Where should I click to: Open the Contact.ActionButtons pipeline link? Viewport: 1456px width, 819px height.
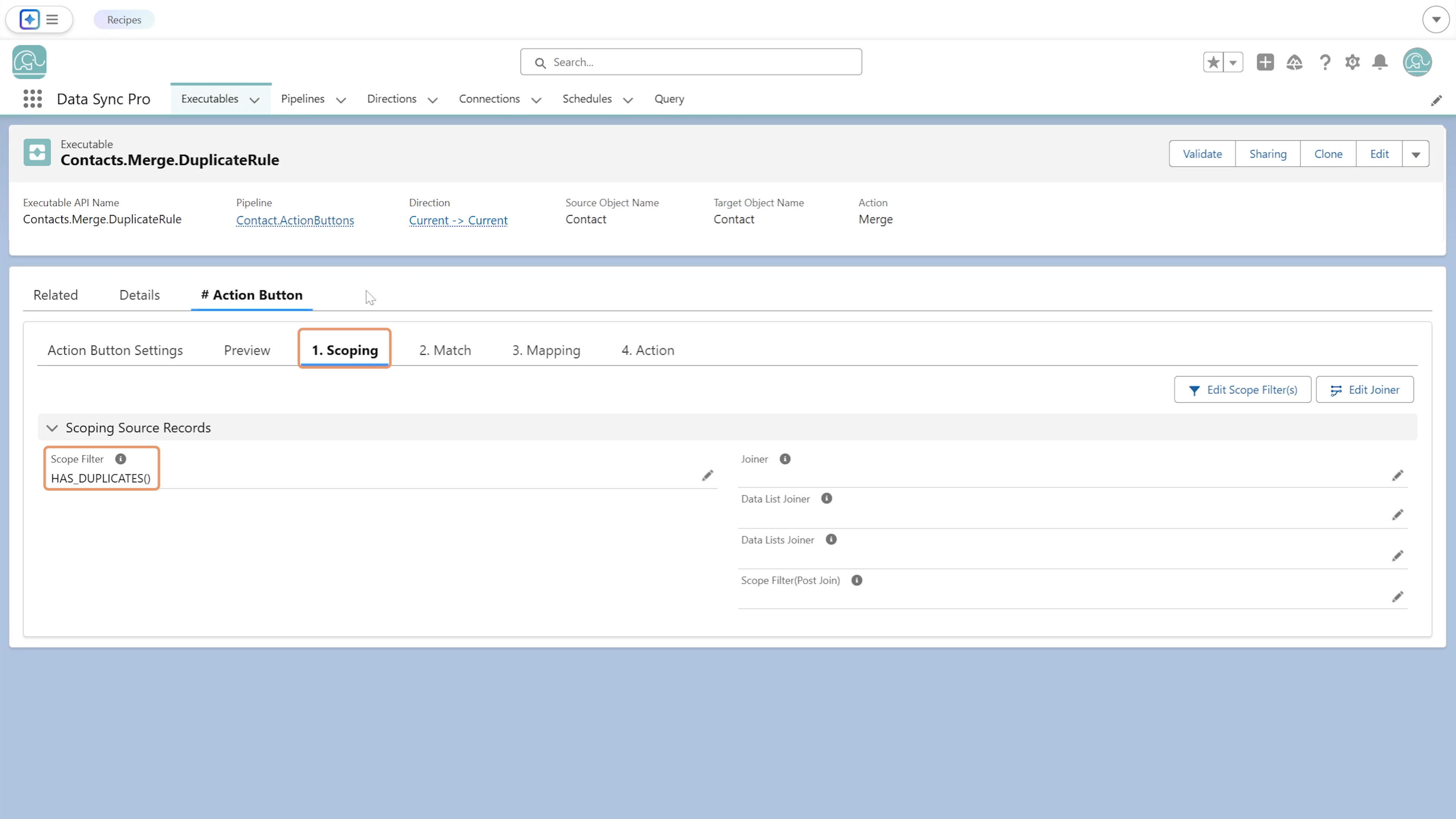[295, 220]
